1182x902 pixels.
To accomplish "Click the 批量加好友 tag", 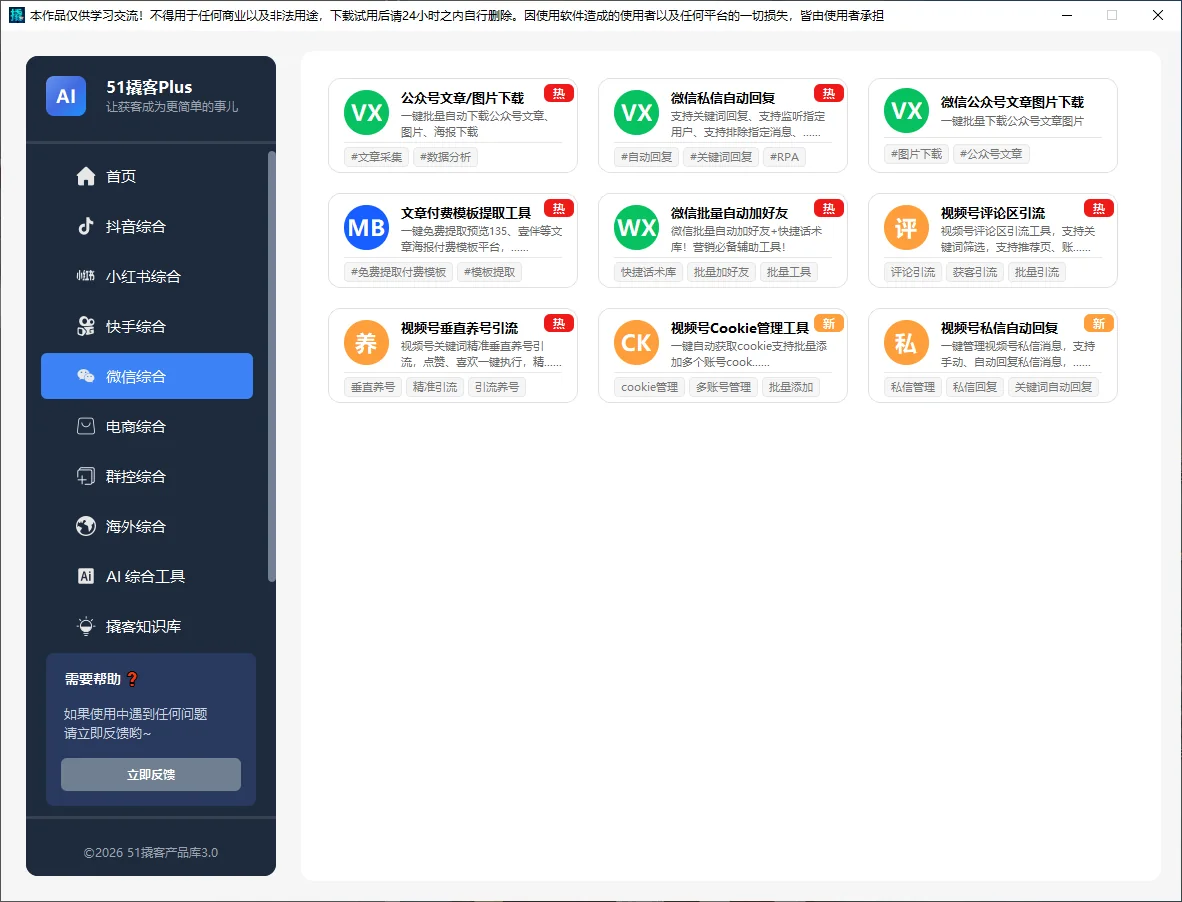I will [721, 272].
